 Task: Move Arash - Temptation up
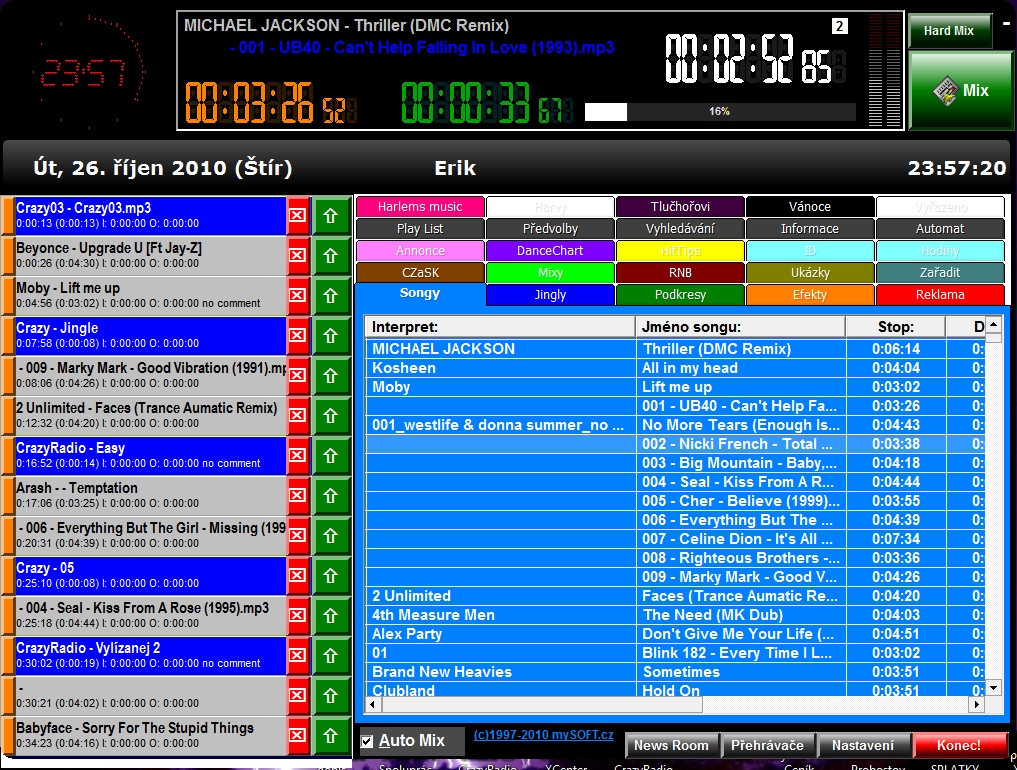click(331, 496)
